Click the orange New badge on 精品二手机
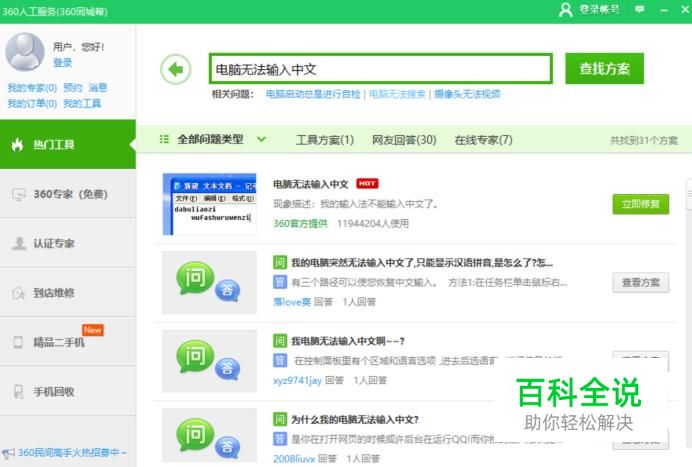This screenshot has height=467, width=692. point(93,330)
